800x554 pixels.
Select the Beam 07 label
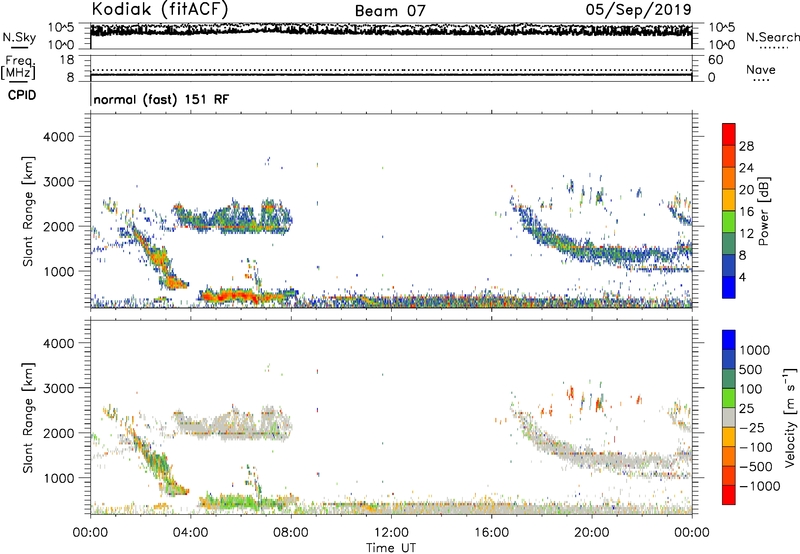(x=390, y=11)
